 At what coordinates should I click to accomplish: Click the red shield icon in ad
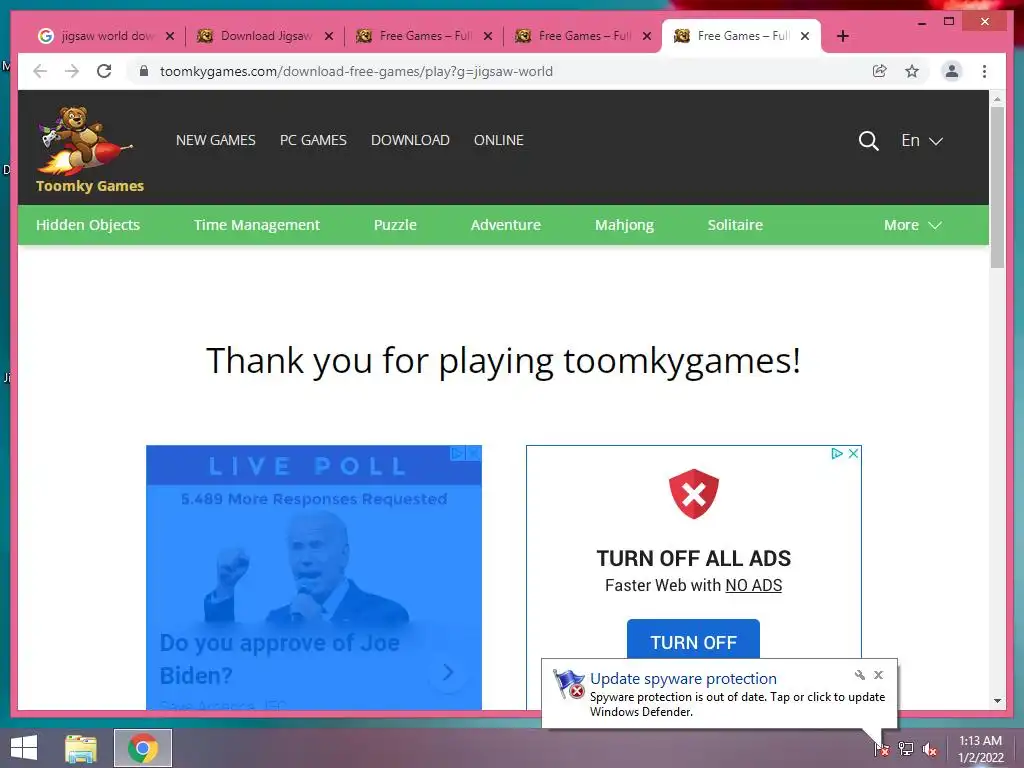click(x=694, y=494)
